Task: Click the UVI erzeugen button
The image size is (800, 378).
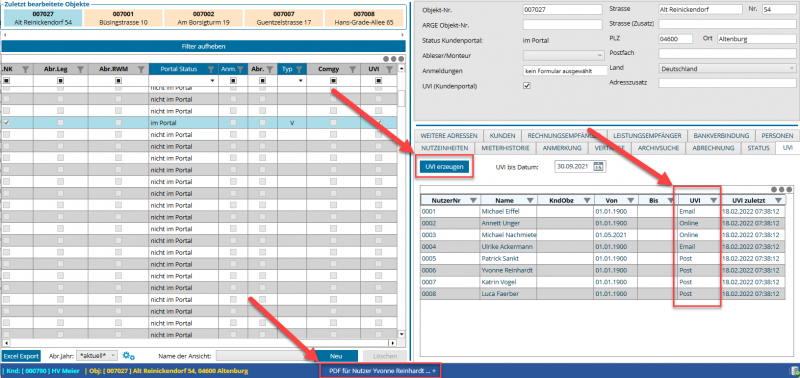Action: pos(444,167)
